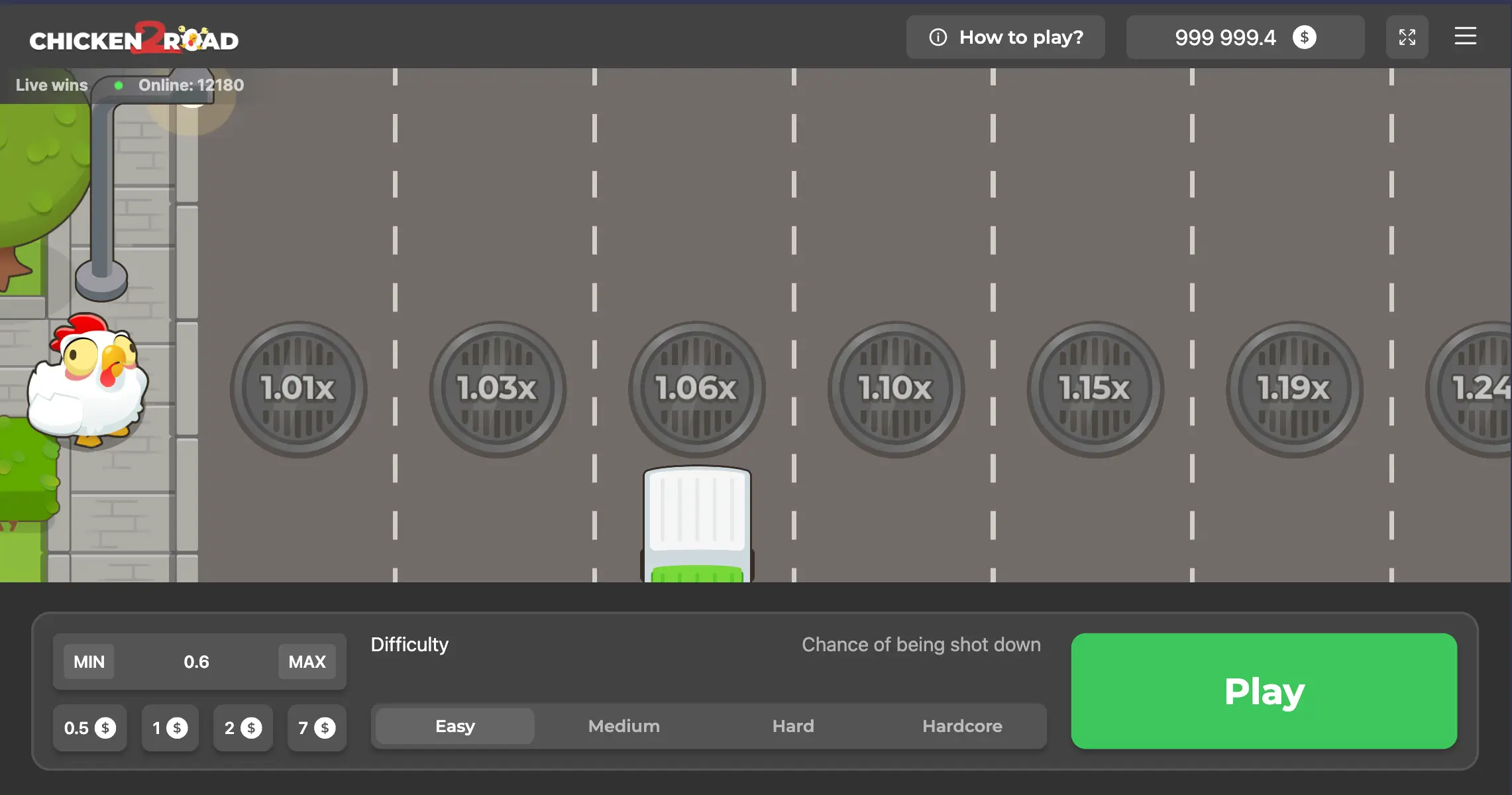
Task: Select Easy difficulty
Action: coord(455,726)
